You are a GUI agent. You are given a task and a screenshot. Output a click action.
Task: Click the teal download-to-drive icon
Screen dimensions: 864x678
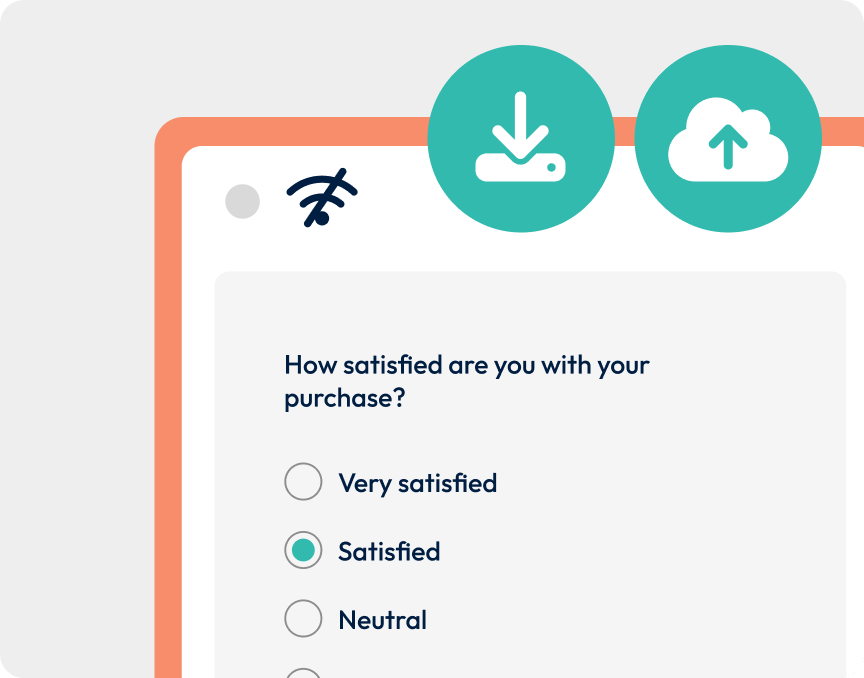pyautogui.click(x=520, y=139)
